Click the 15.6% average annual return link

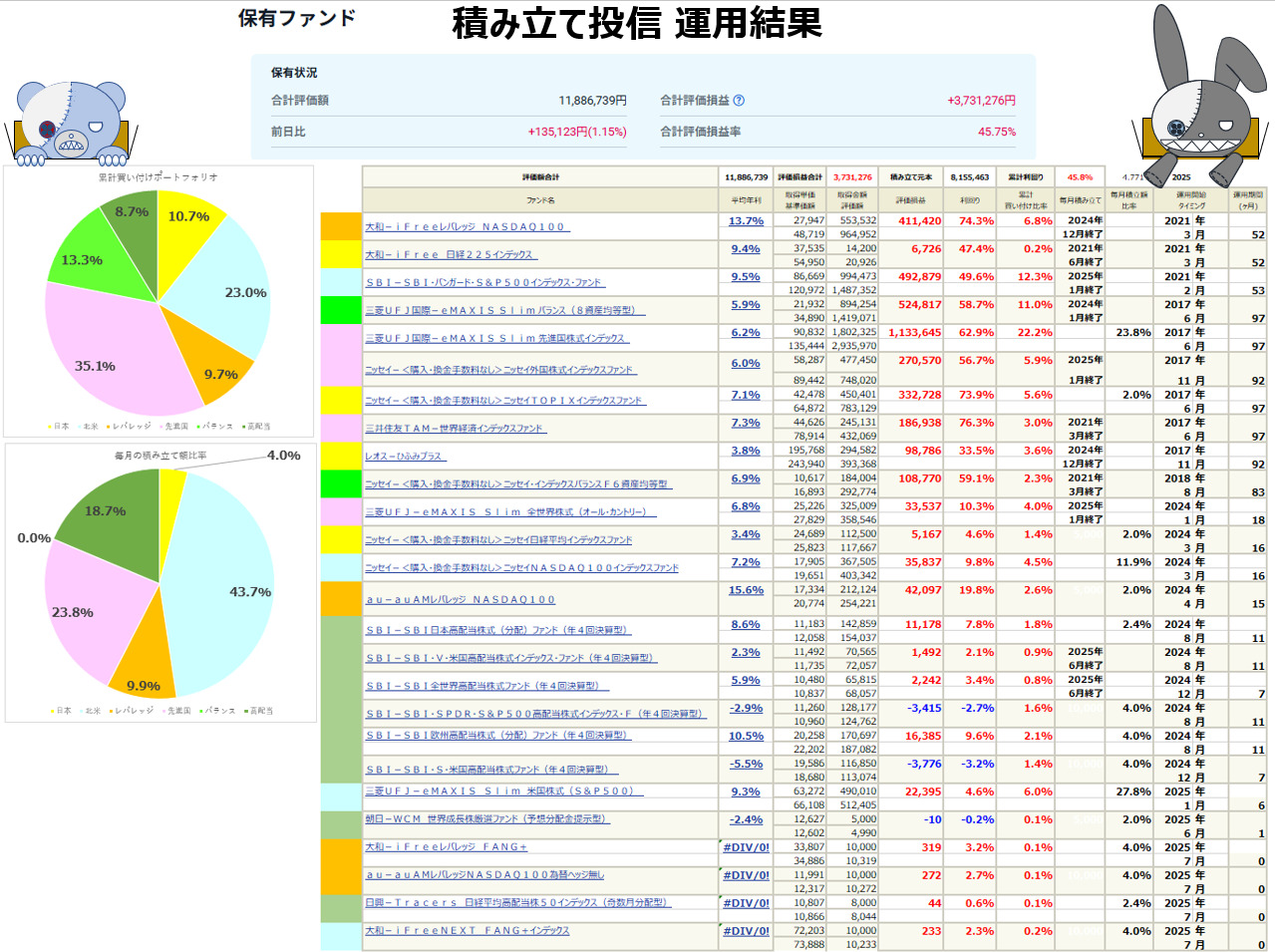[746, 590]
